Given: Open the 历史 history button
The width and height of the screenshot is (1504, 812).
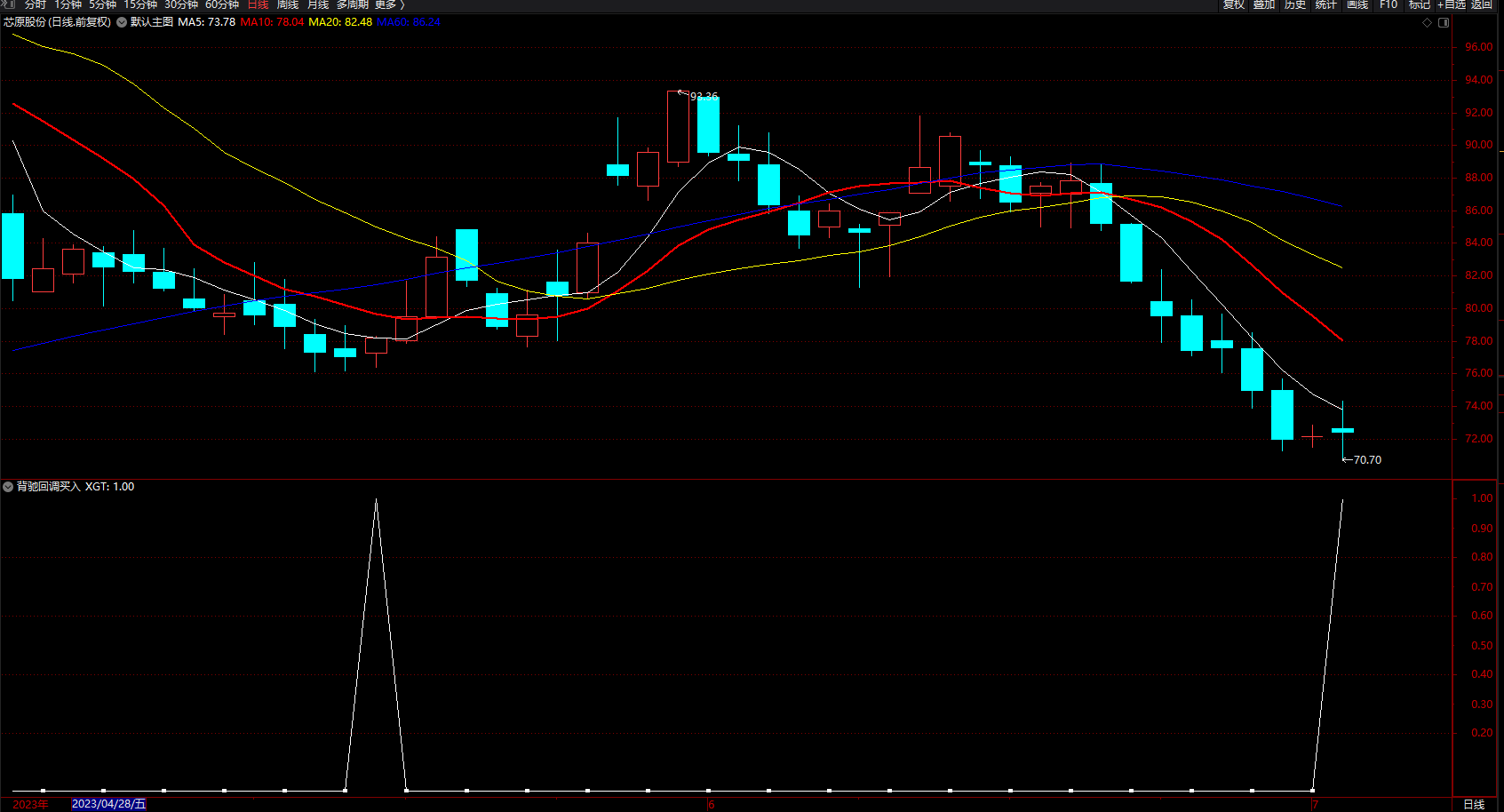Looking at the screenshot, I should pyautogui.click(x=1295, y=4).
